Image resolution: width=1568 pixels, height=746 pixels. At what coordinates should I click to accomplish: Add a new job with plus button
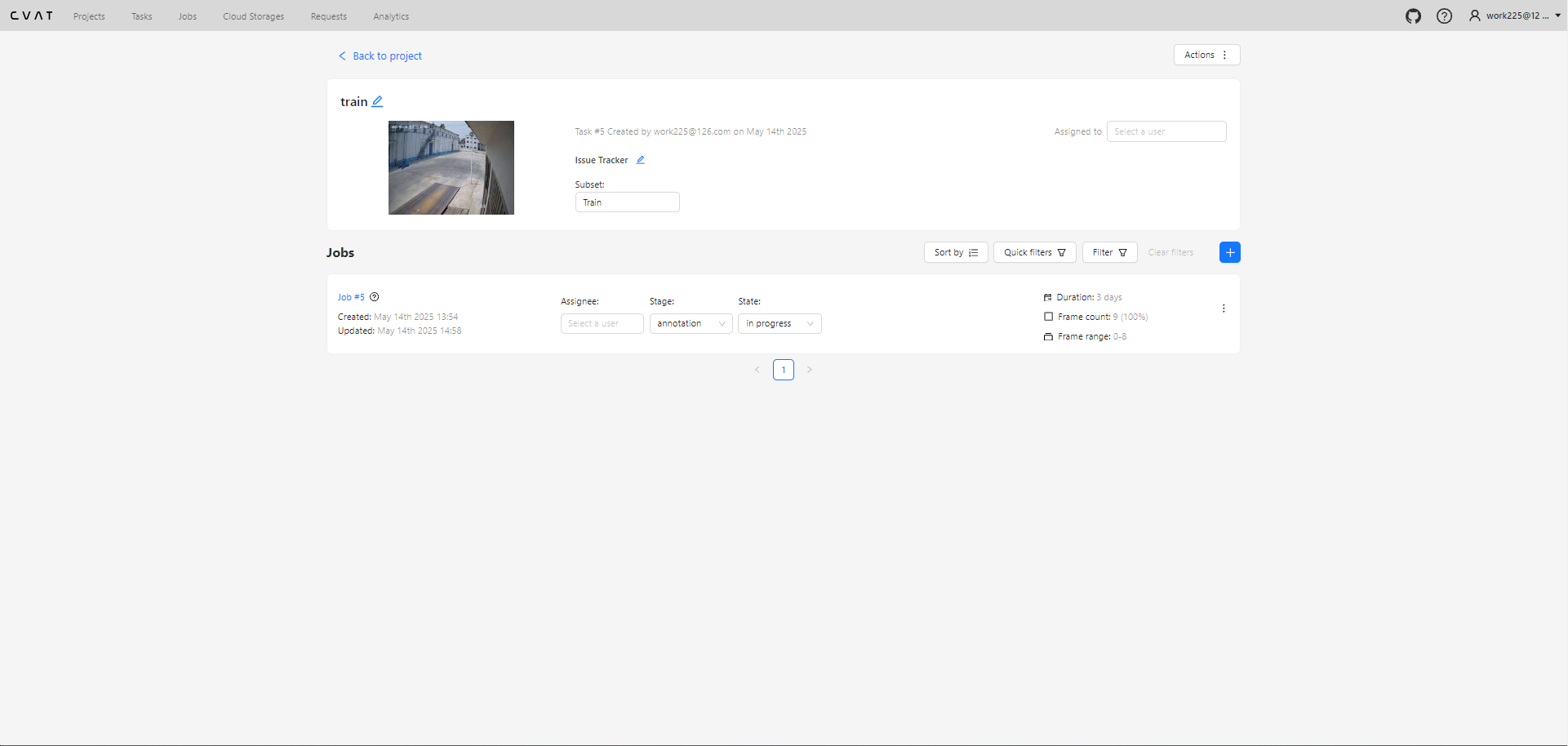pyautogui.click(x=1229, y=252)
